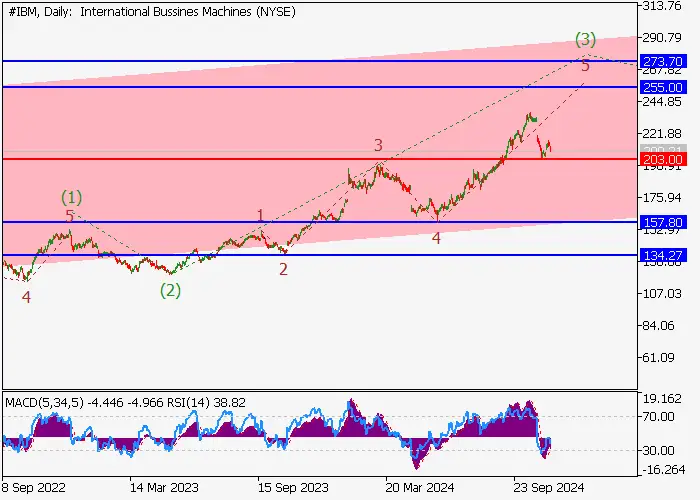Select the 255.00 blue price label
The height and width of the screenshot is (500, 700).
[x=662, y=87]
